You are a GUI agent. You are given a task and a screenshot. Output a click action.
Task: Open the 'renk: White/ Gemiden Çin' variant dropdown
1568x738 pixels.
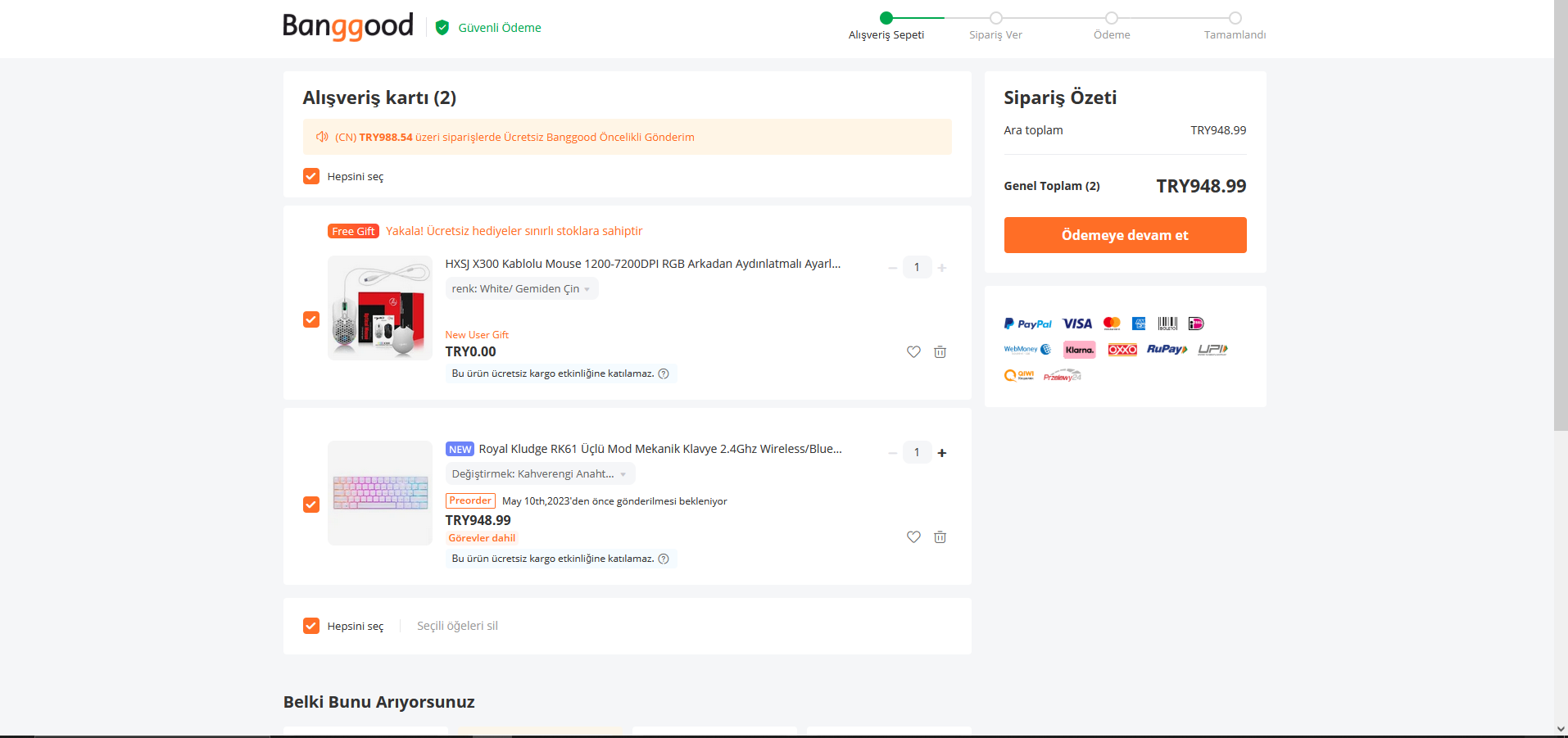[x=522, y=288]
